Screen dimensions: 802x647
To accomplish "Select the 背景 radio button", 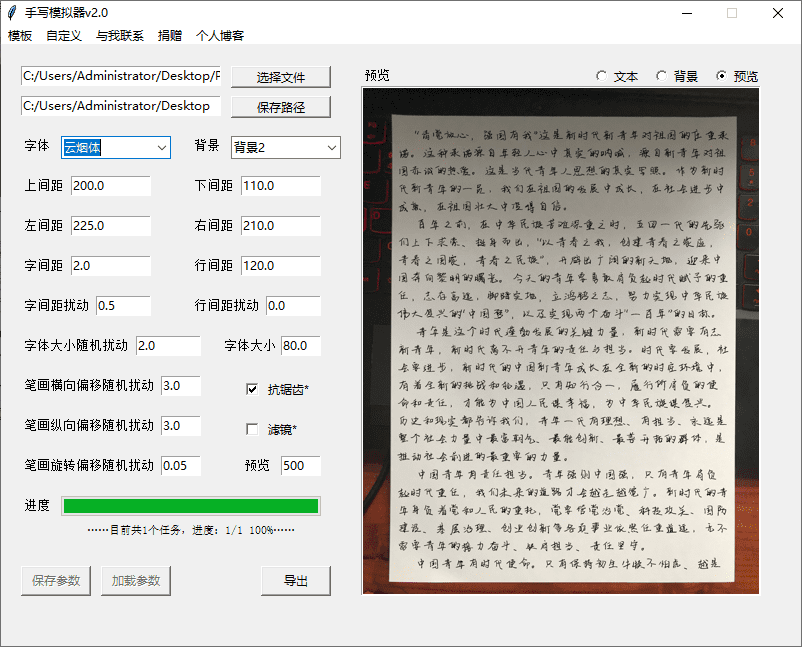I will click(x=659, y=76).
